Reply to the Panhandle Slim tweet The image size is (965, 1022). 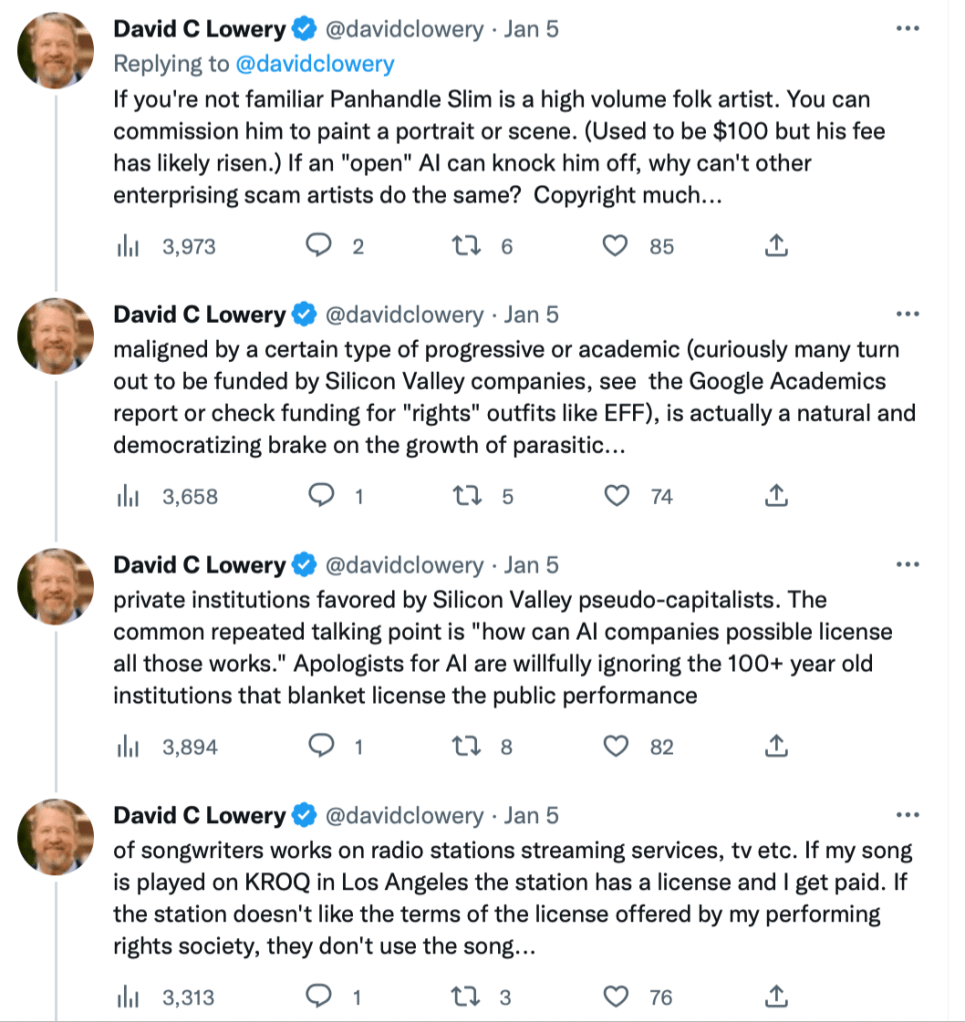320,246
